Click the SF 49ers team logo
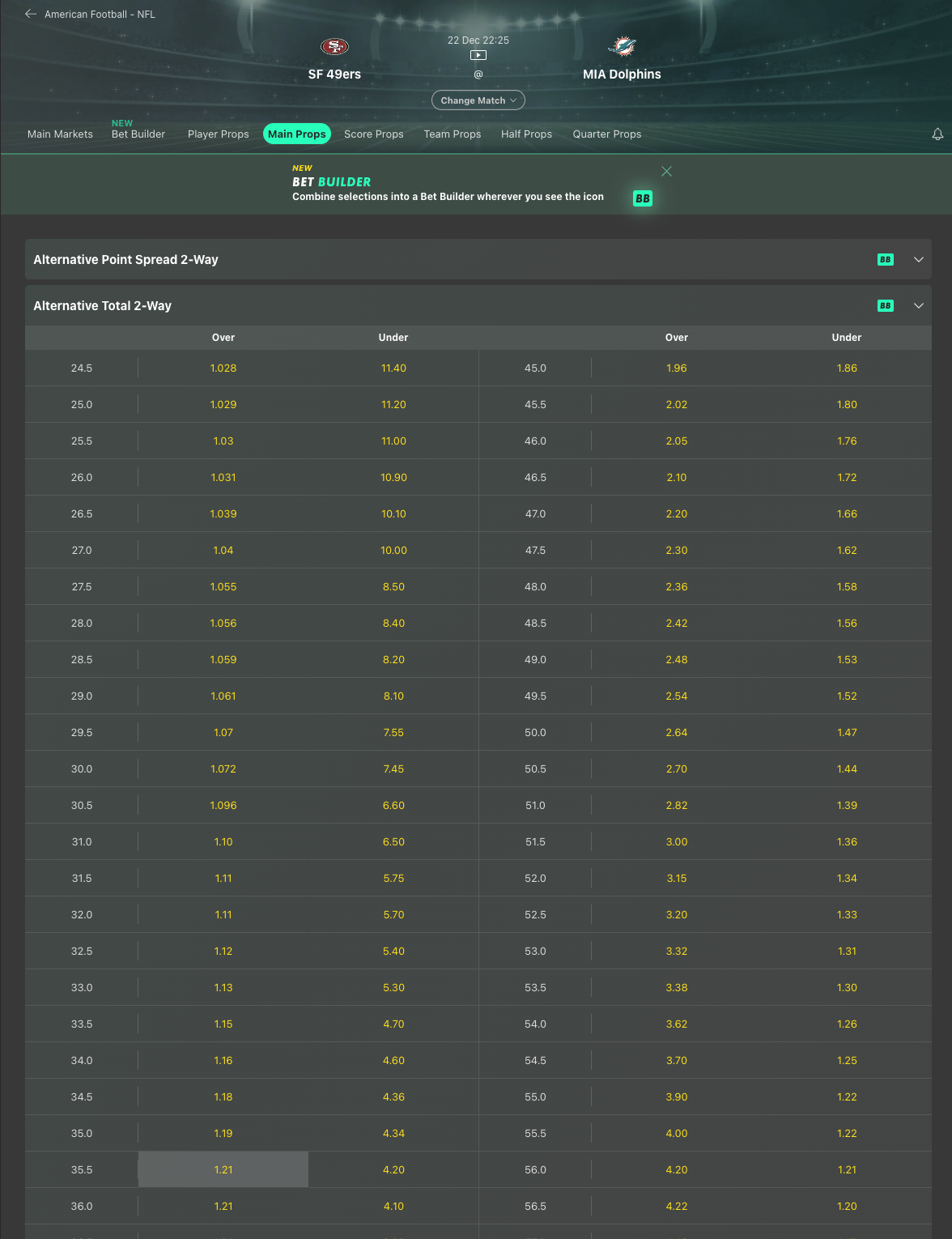The width and height of the screenshot is (952, 1239). [334, 47]
